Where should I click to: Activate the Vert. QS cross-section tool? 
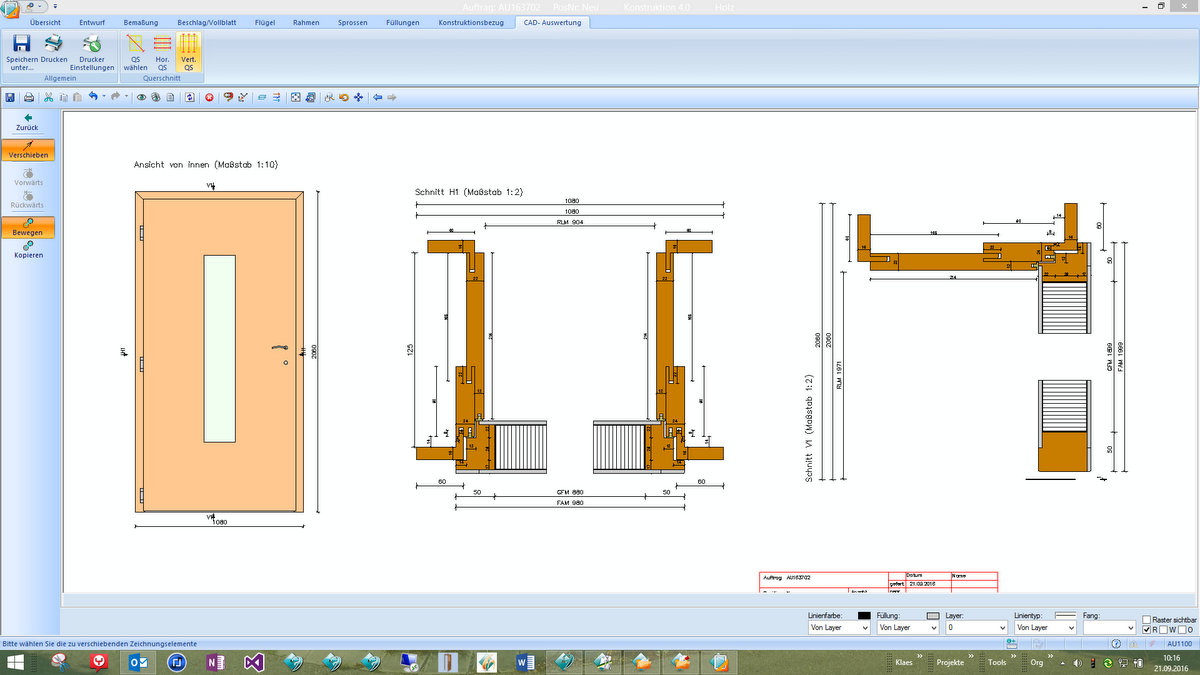[188, 50]
